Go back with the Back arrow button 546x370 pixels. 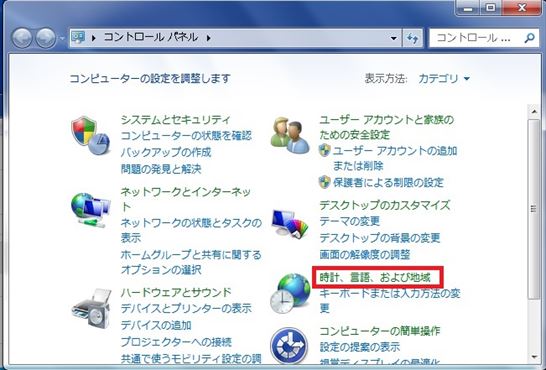tap(22, 38)
